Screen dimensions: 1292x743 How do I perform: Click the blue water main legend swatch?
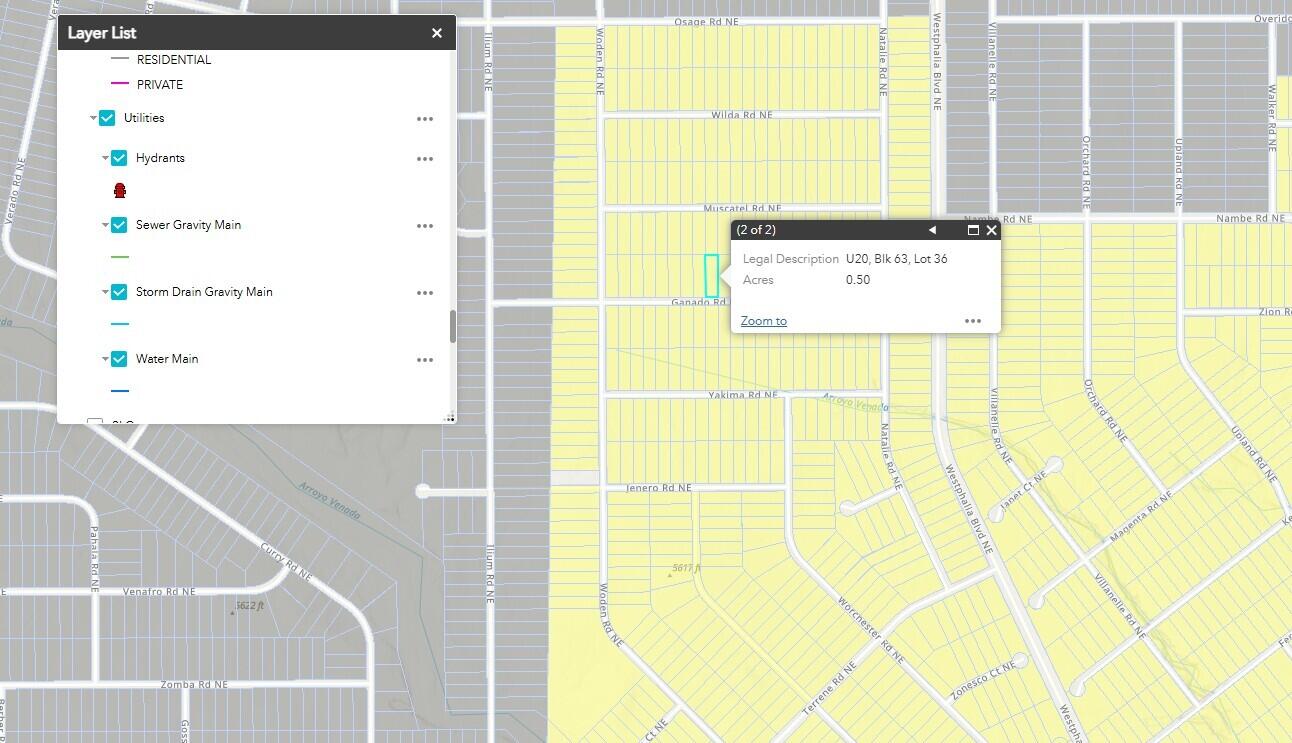pyautogui.click(x=120, y=391)
